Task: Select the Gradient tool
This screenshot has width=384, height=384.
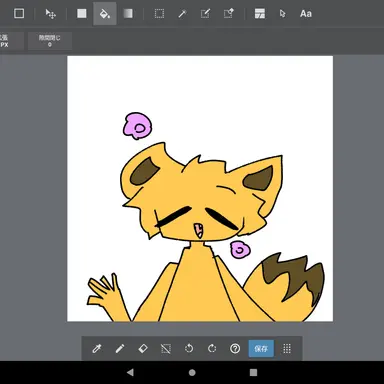Action: click(128, 14)
